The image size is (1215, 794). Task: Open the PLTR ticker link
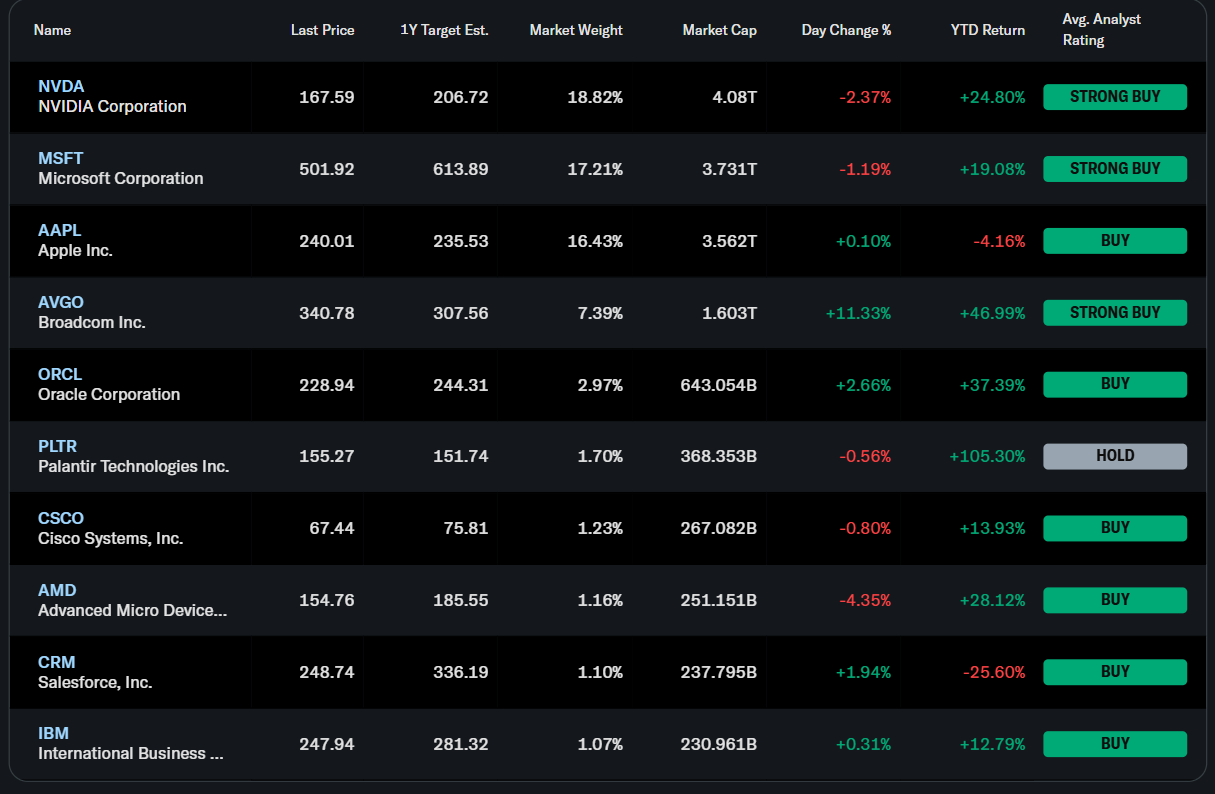point(58,447)
